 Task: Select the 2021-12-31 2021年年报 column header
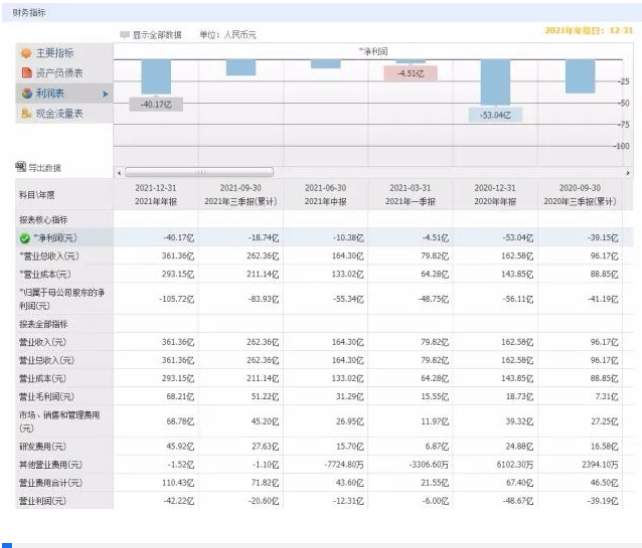(156, 194)
